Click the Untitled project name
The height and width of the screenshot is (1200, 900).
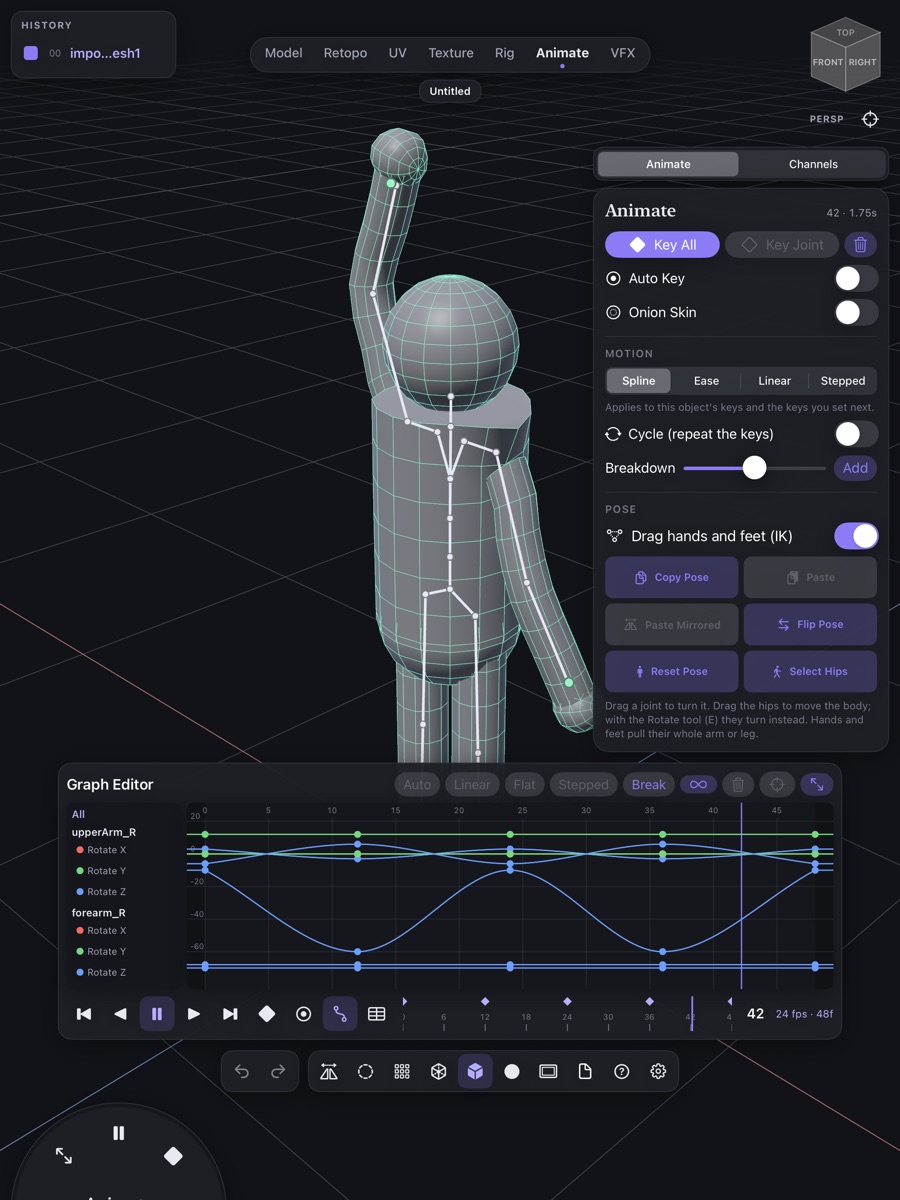[450, 91]
